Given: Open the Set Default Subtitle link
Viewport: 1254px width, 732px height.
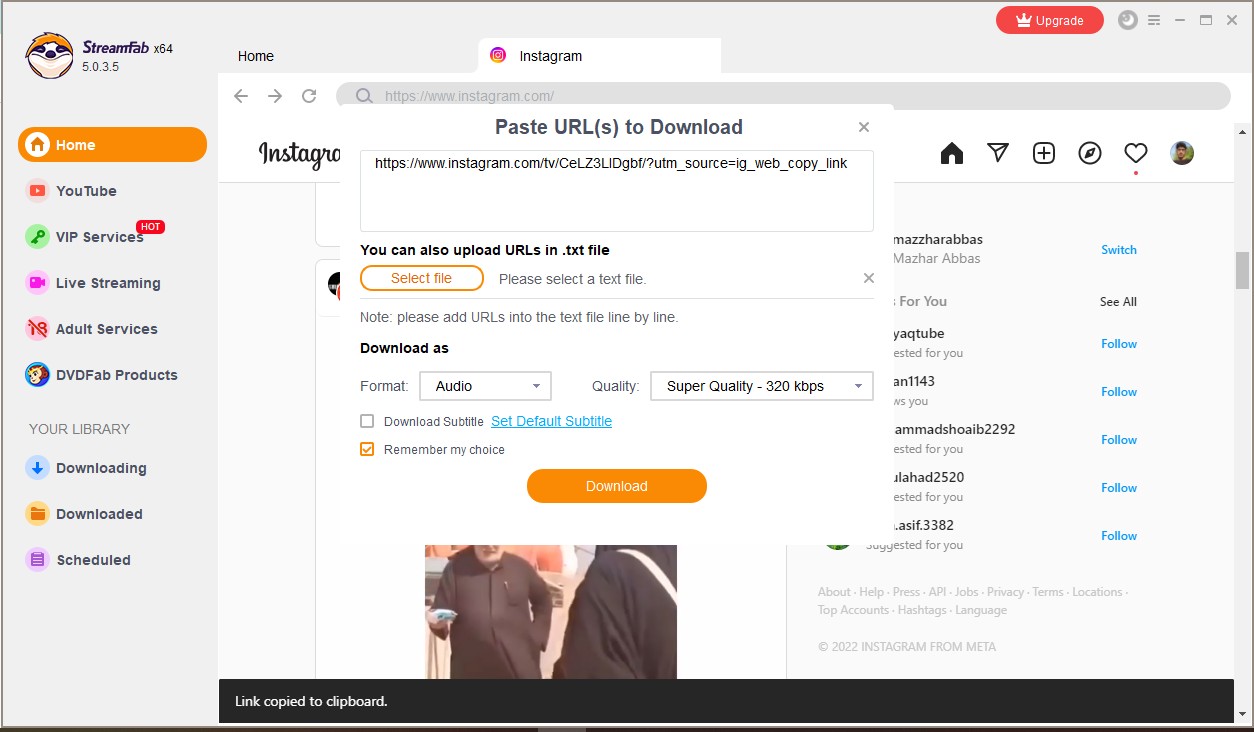Looking at the screenshot, I should pyautogui.click(x=551, y=421).
